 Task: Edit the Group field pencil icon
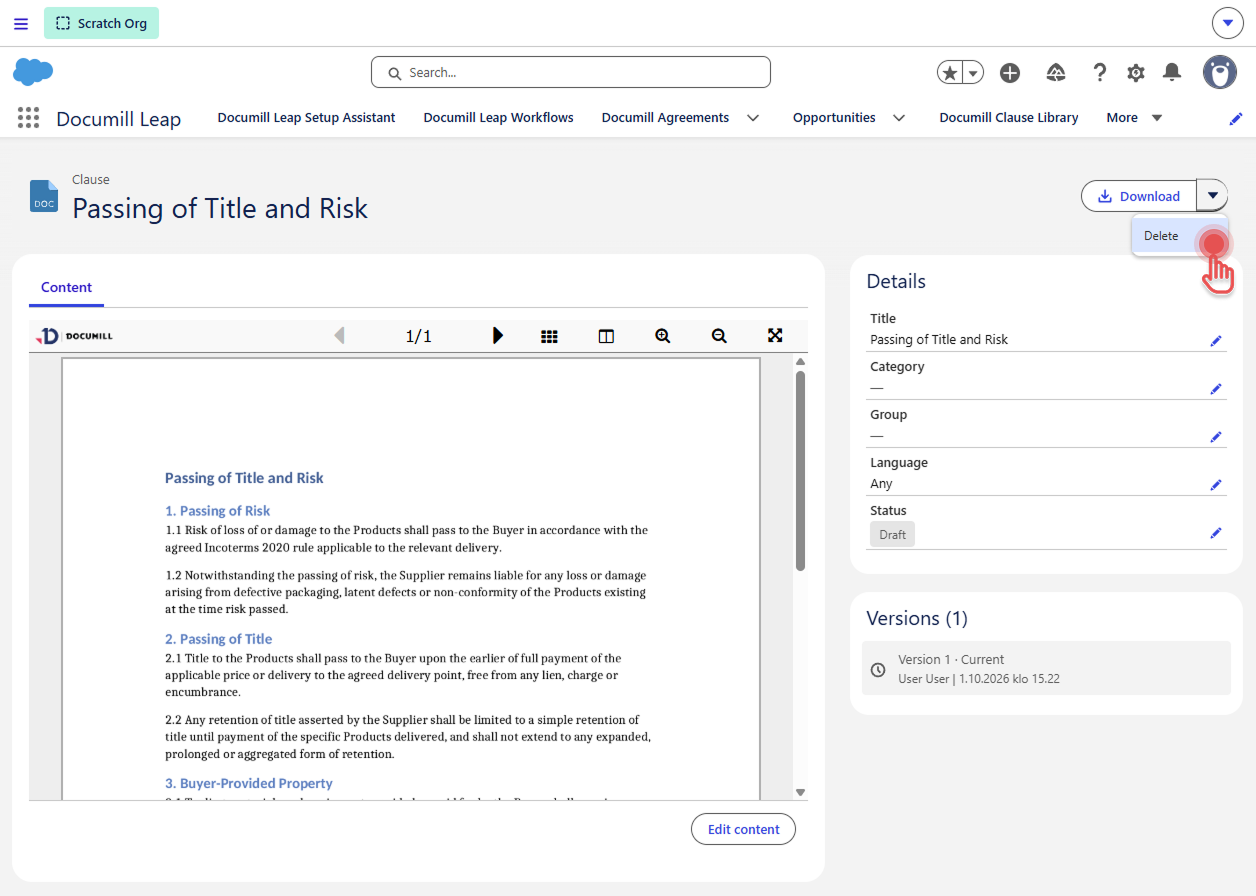click(1216, 437)
